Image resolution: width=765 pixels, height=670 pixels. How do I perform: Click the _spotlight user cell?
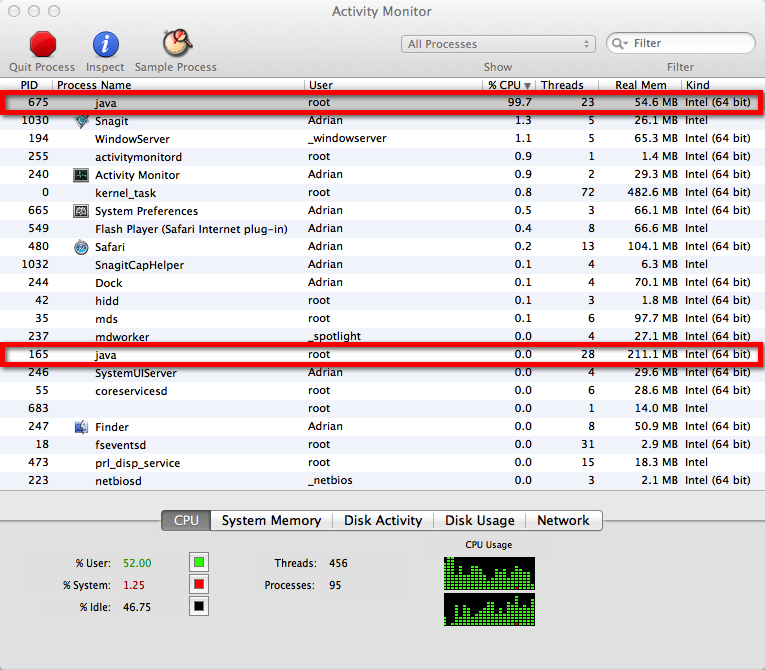pos(334,336)
